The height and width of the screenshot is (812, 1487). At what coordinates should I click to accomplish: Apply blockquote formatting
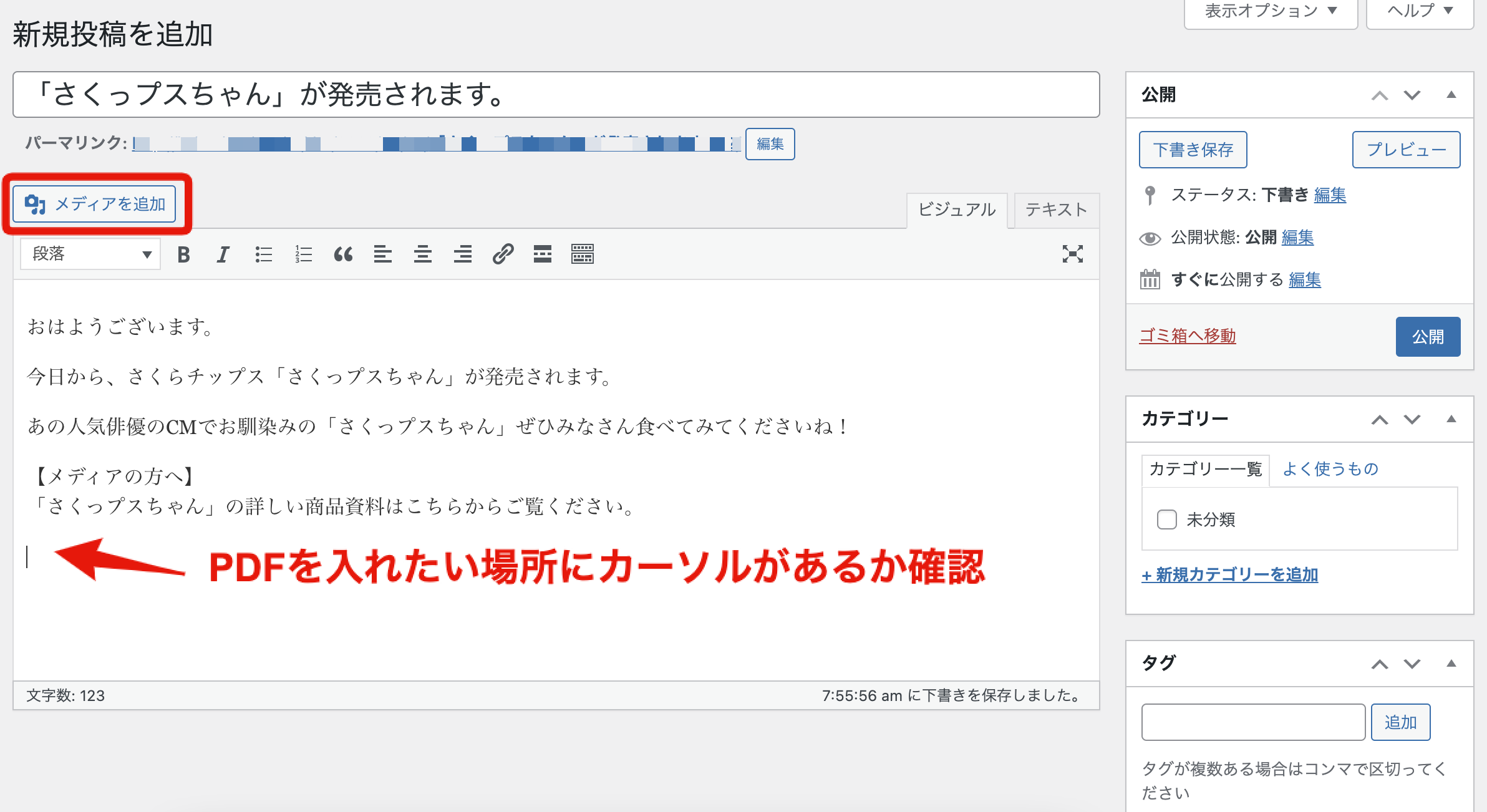click(343, 254)
